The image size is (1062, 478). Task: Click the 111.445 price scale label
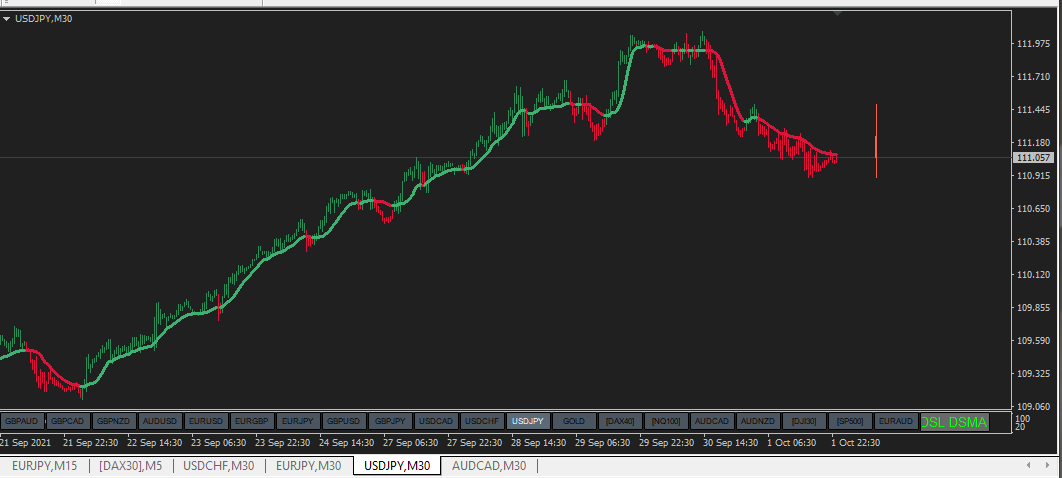click(1034, 110)
